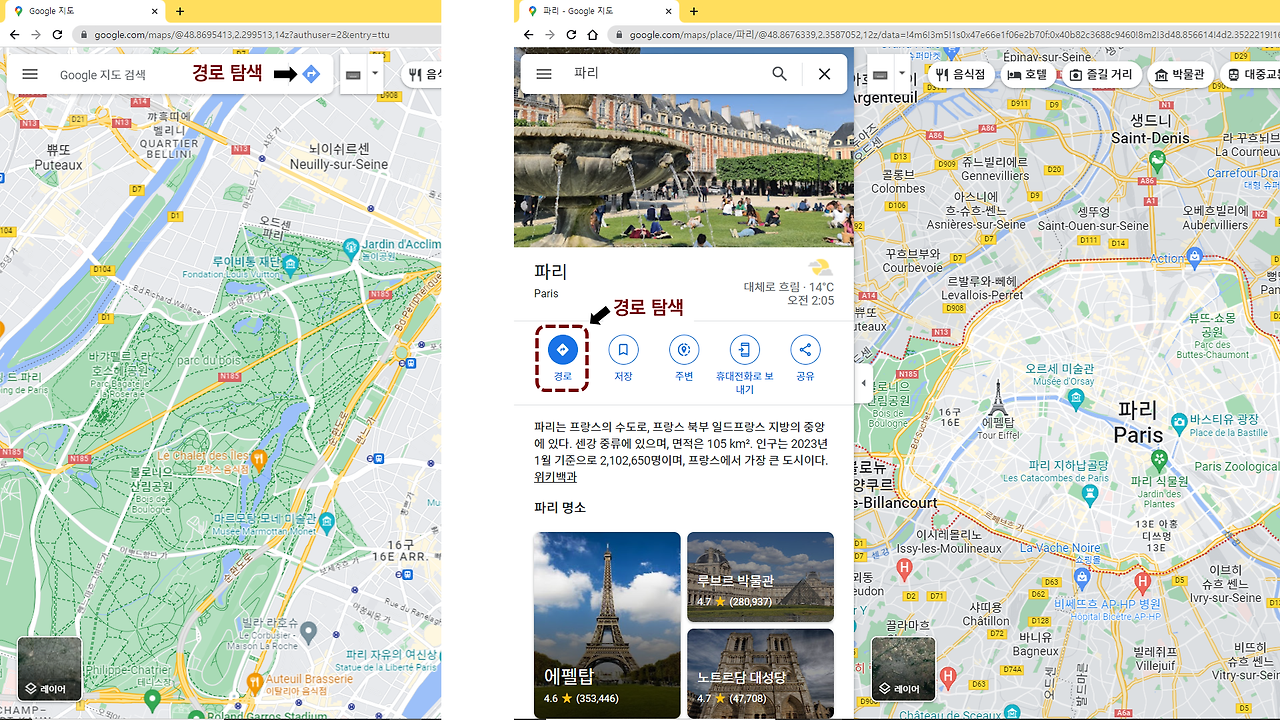Click 휴대전화로 보내기 send-to-phone button
This screenshot has width=1280, height=720.
pos(745,364)
